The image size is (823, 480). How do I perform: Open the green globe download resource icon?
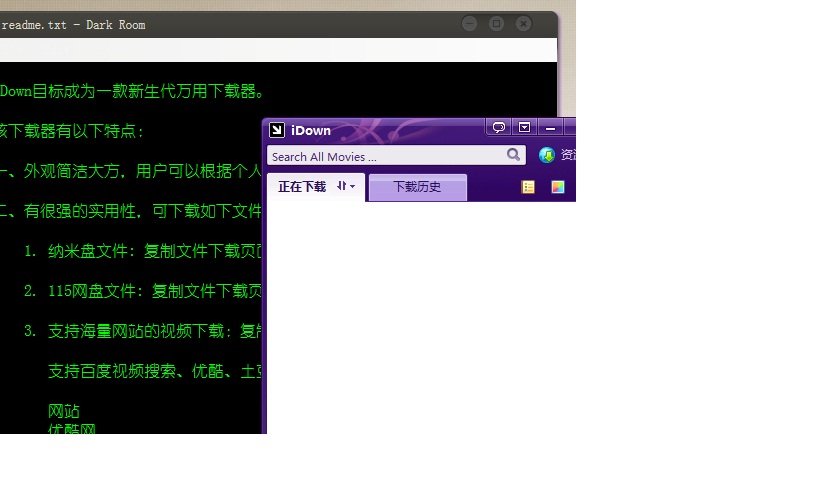547,155
